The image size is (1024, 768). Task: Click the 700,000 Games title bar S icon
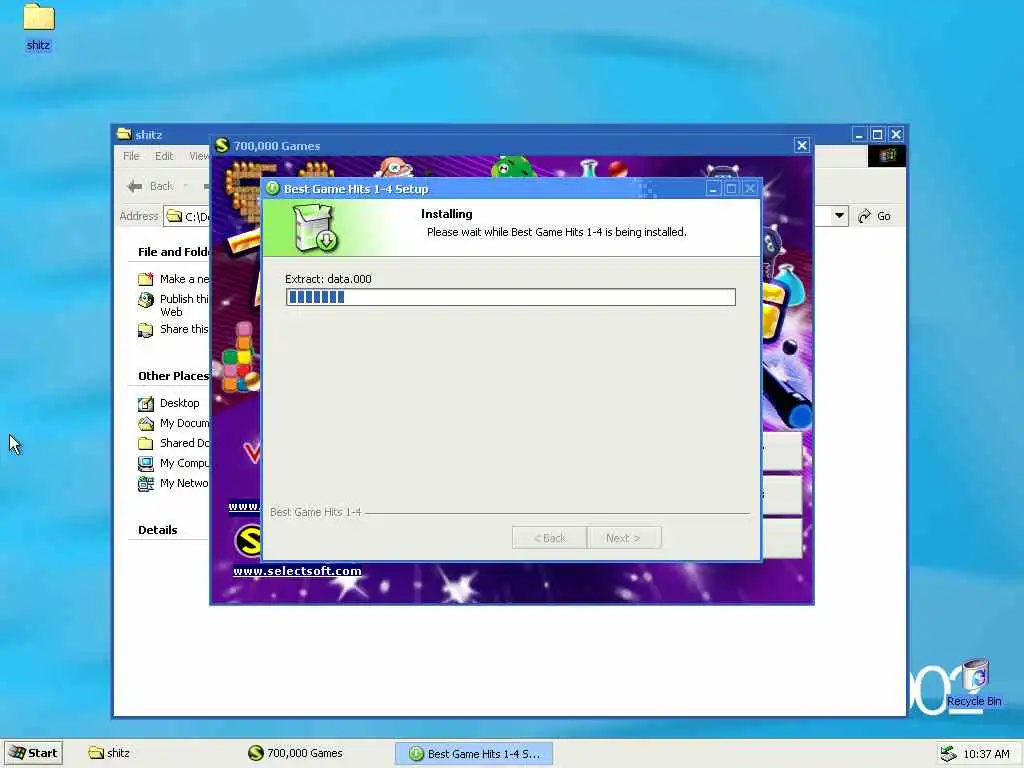222,145
